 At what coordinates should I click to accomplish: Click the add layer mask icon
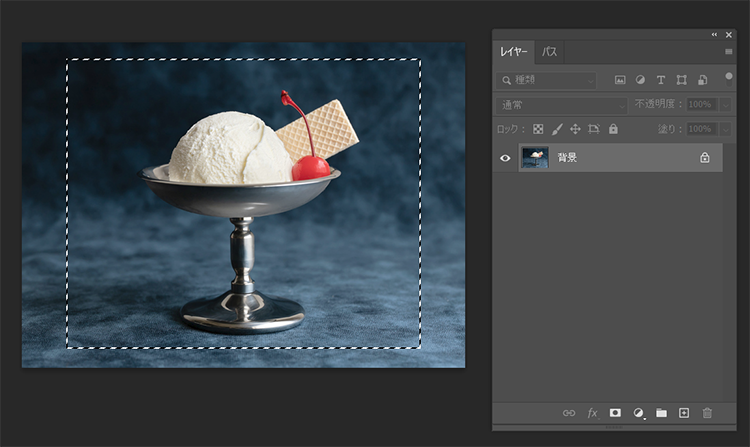pyautogui.click(x=615, y=412)
